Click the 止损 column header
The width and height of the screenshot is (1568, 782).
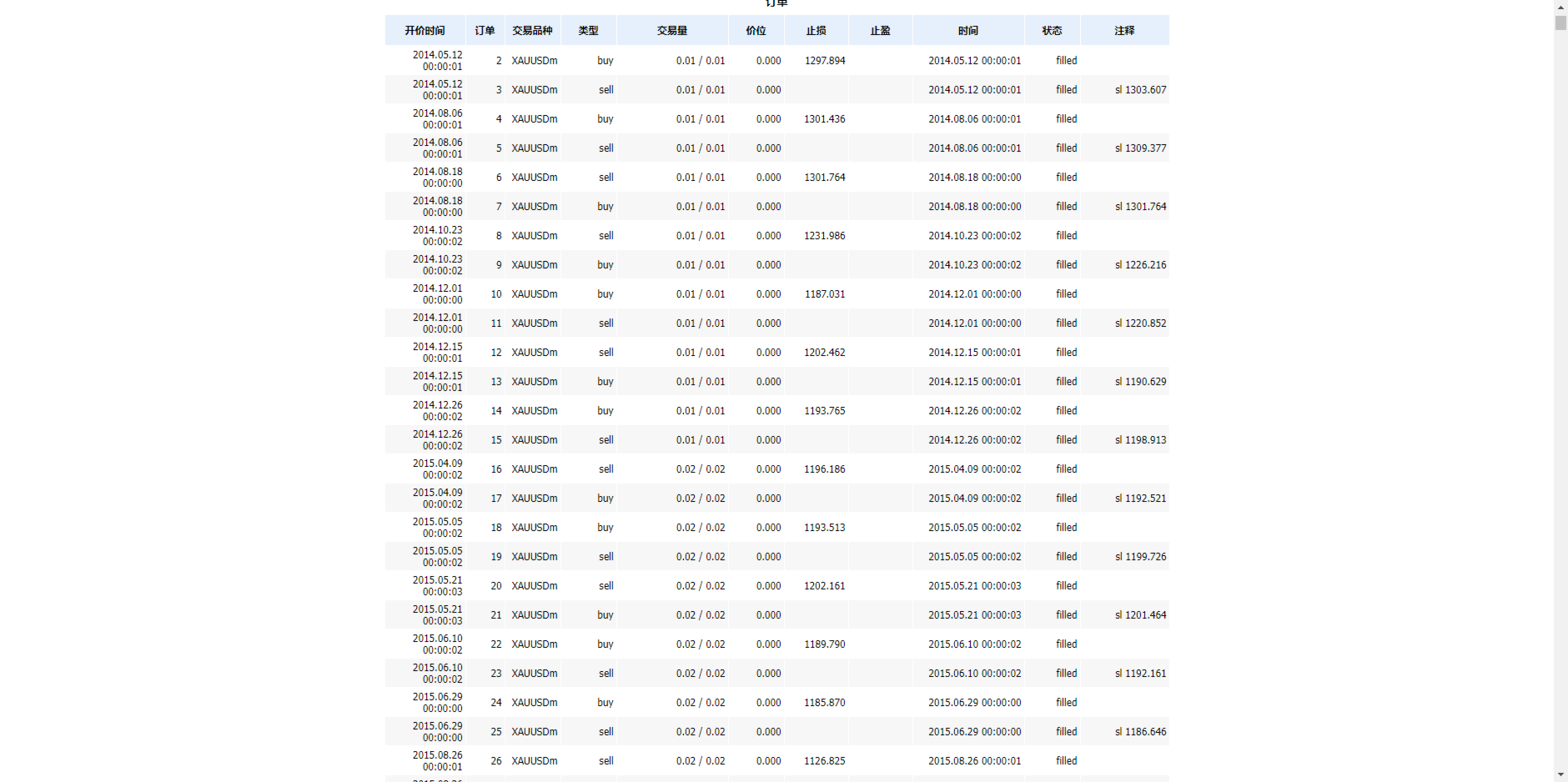(x=817, y=30)
